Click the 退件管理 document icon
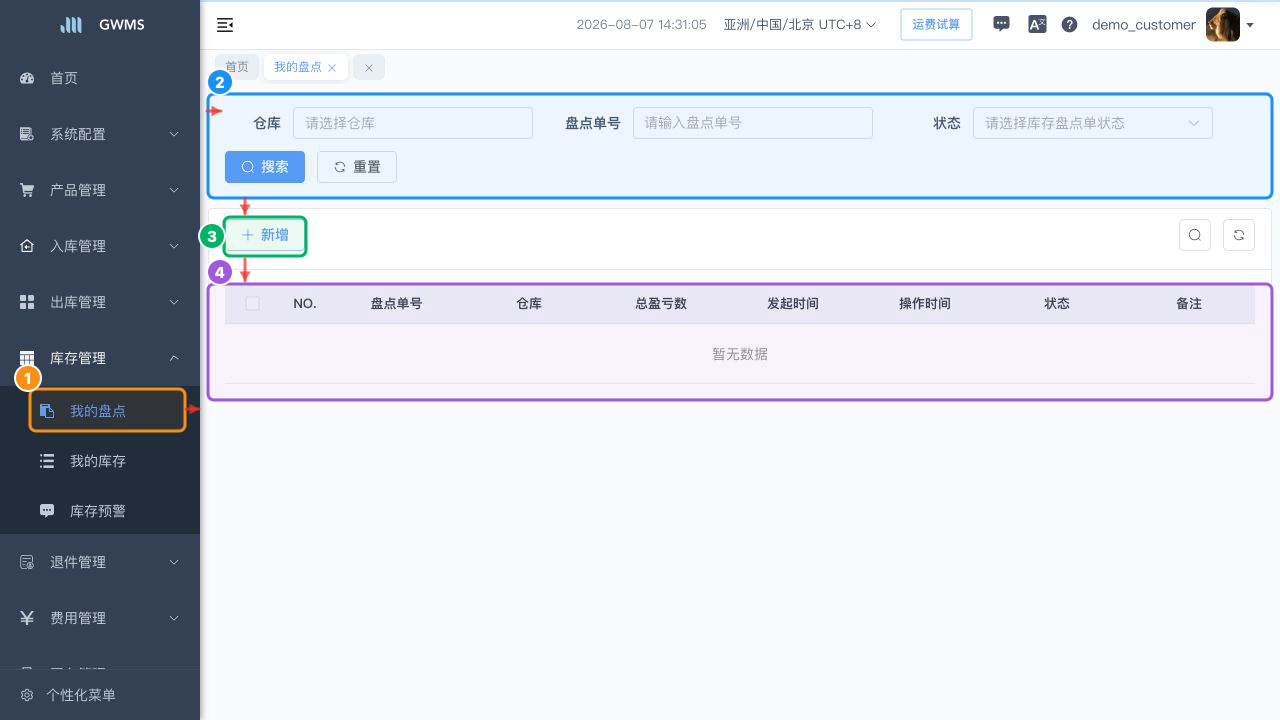The height and width of the screenshot is (720, 1280). tap(27, 562)
